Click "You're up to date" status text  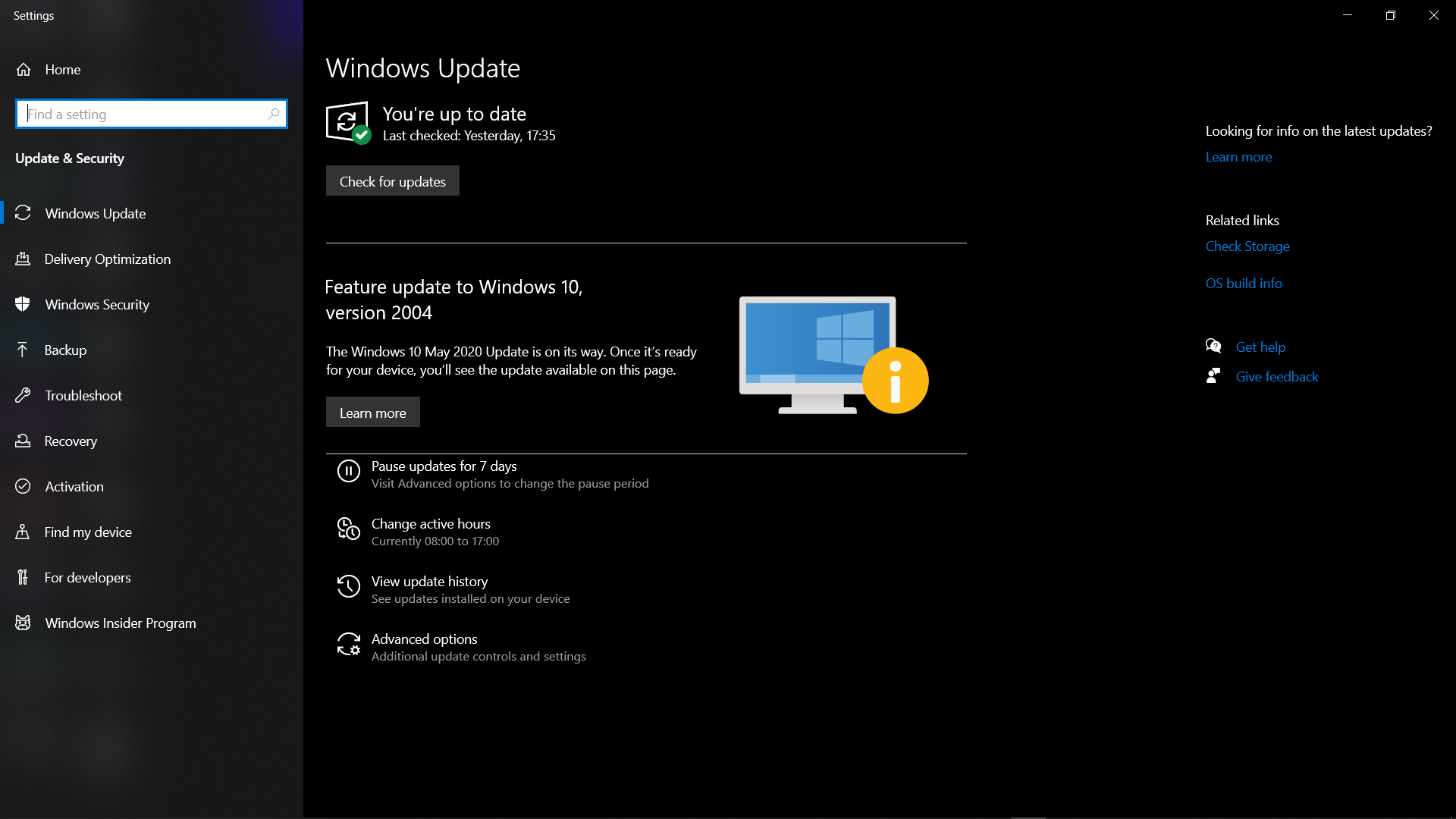[x=454, y=114]
